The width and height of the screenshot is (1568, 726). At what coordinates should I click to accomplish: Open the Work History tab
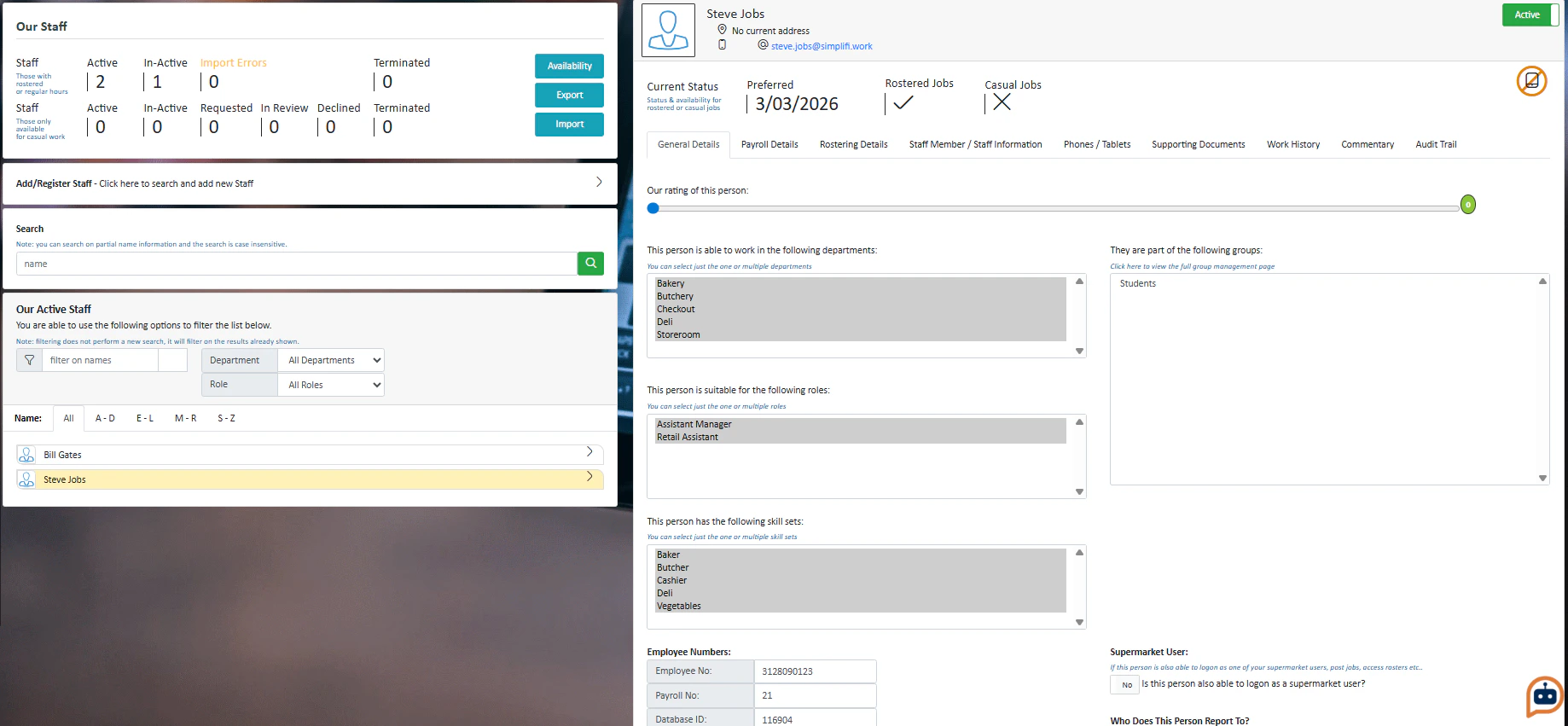(x=1292, y=145)
